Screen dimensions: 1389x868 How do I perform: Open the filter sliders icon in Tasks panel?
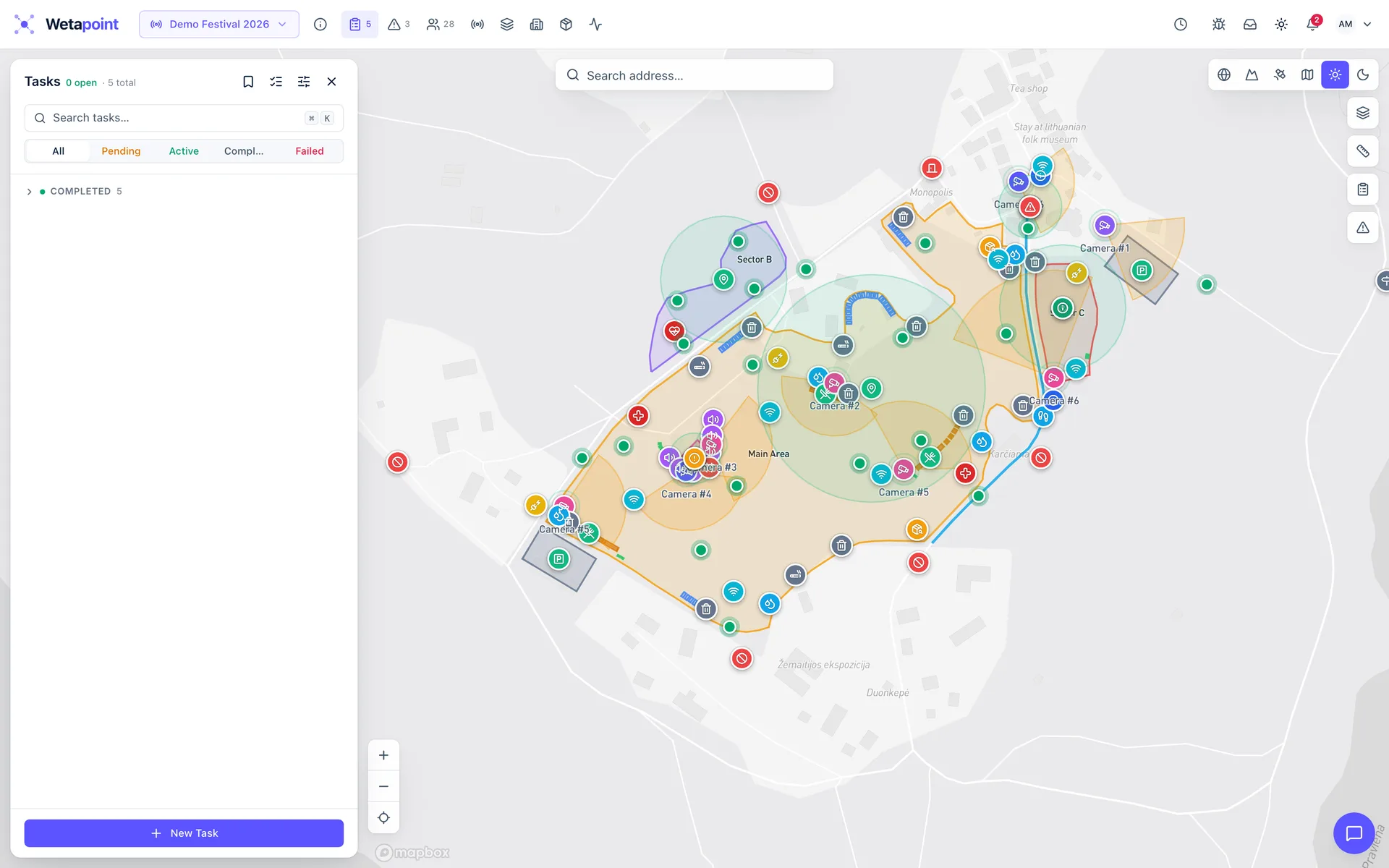[304, 82]
